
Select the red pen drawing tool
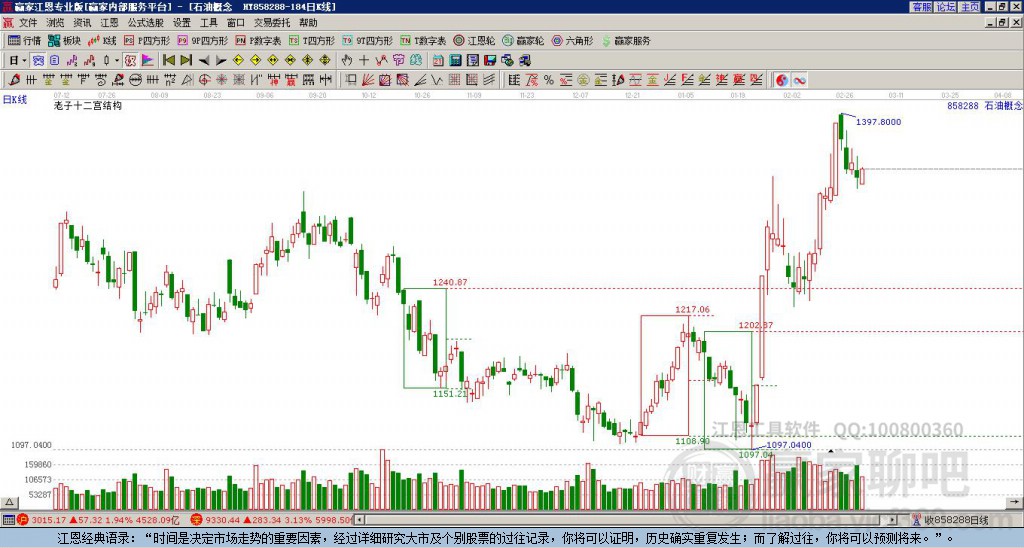[x=14, y=80]
